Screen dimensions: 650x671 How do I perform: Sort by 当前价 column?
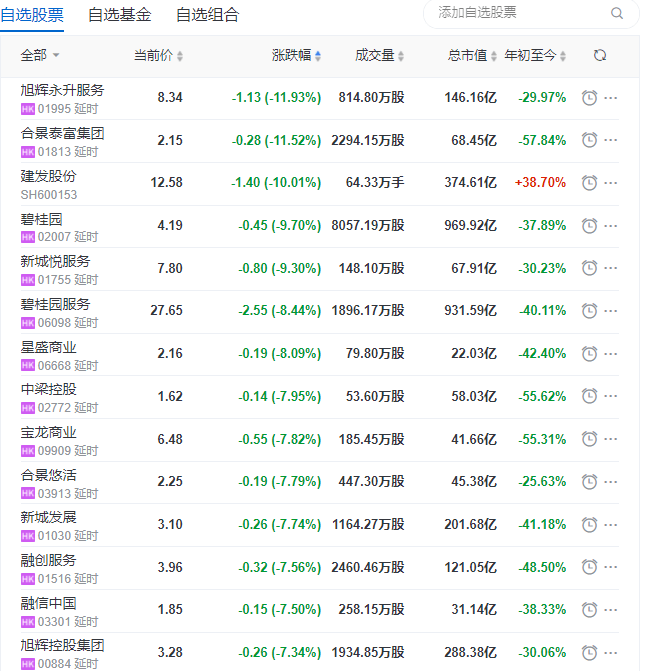pyautogui.click(x=158, y=56)
